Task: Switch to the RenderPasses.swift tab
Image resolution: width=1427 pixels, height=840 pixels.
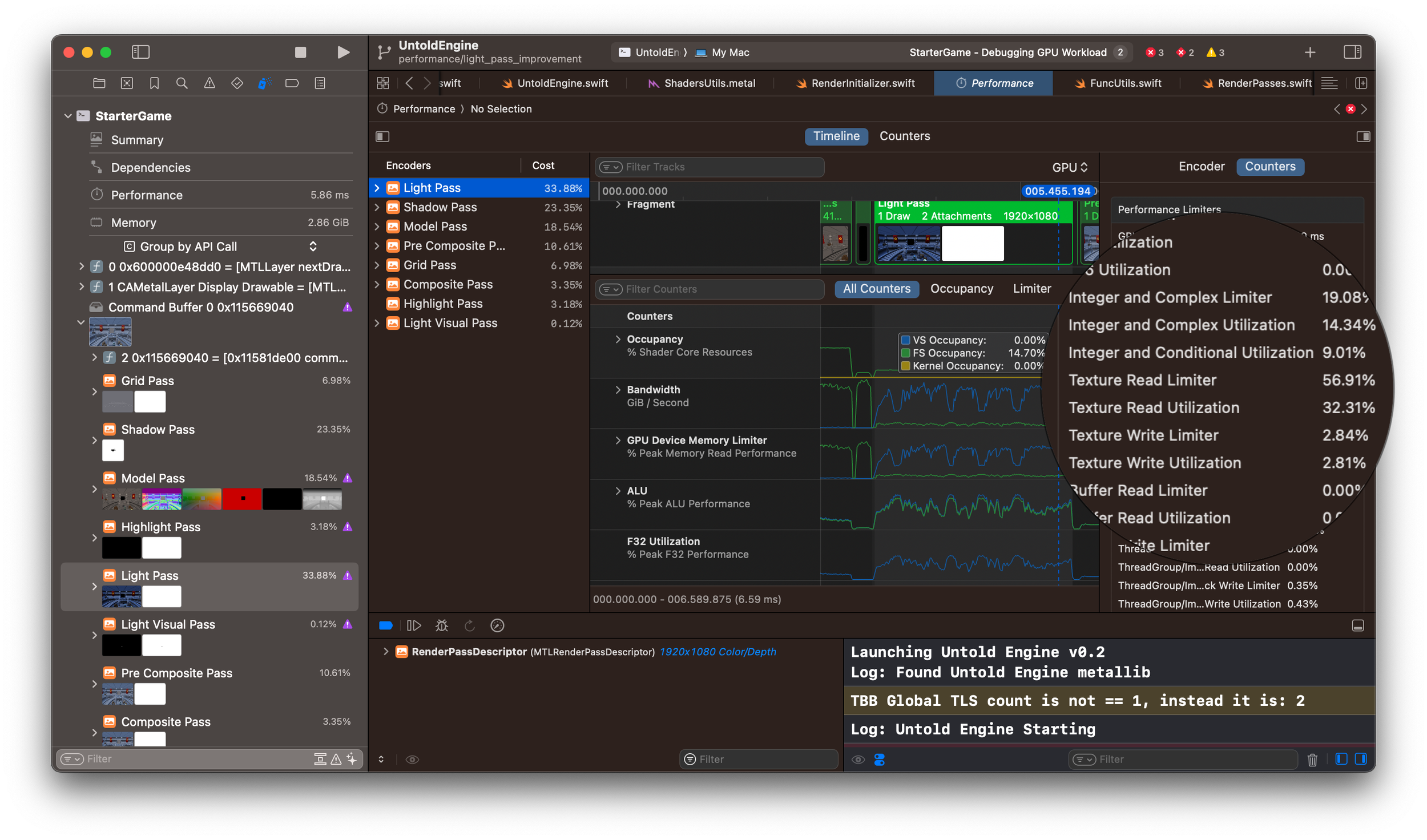Action: [1264, 84]
